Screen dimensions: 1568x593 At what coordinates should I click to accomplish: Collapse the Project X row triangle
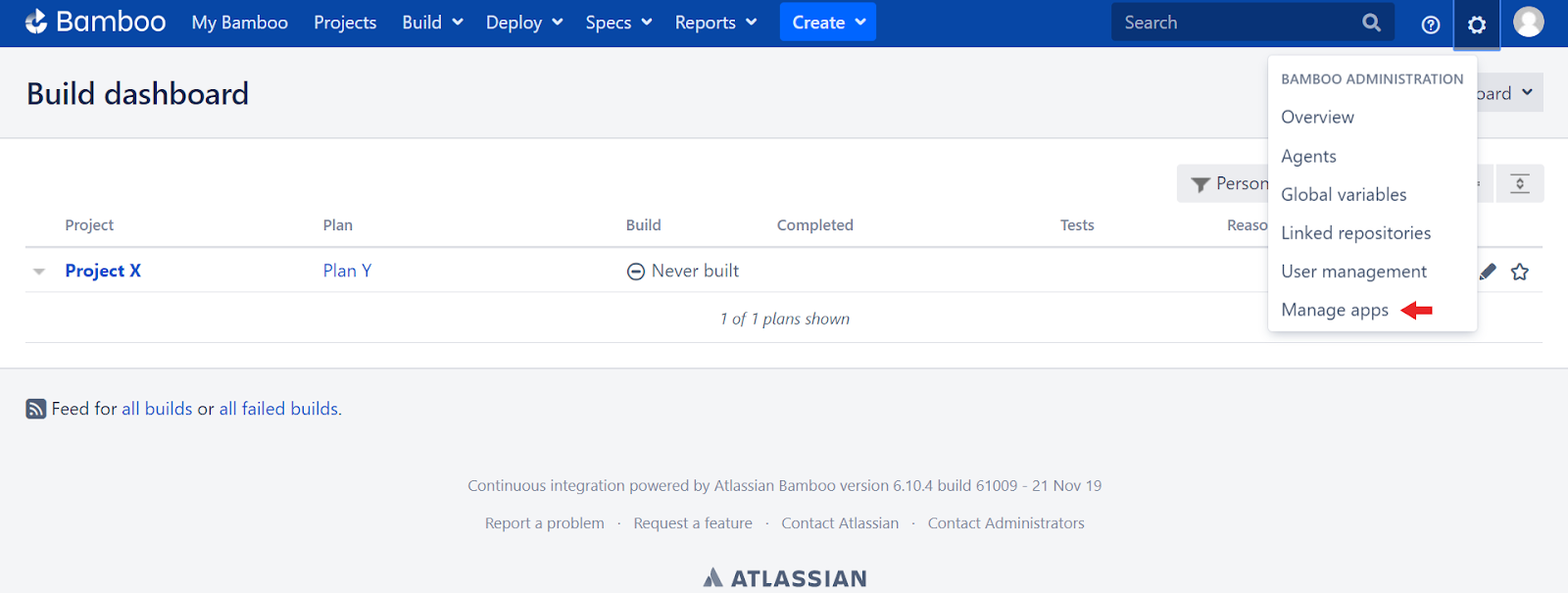click(x=39, y=272)
